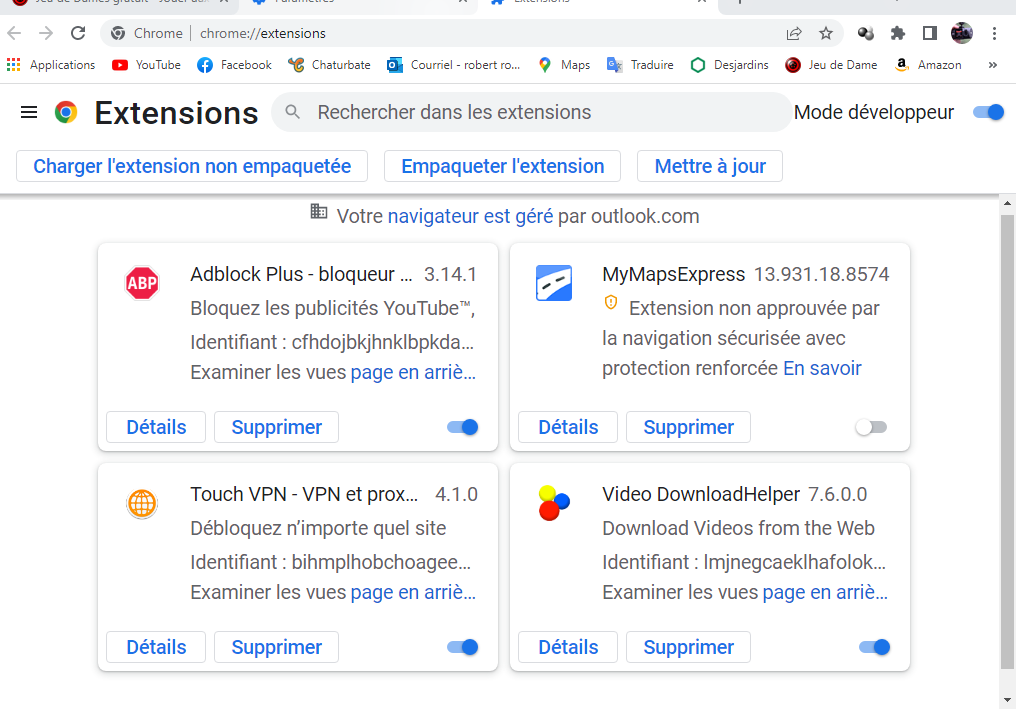The width and height of the screenshot is (1016, 709).
Task: Click the share page icon in address bar
Action: (794, 33)
